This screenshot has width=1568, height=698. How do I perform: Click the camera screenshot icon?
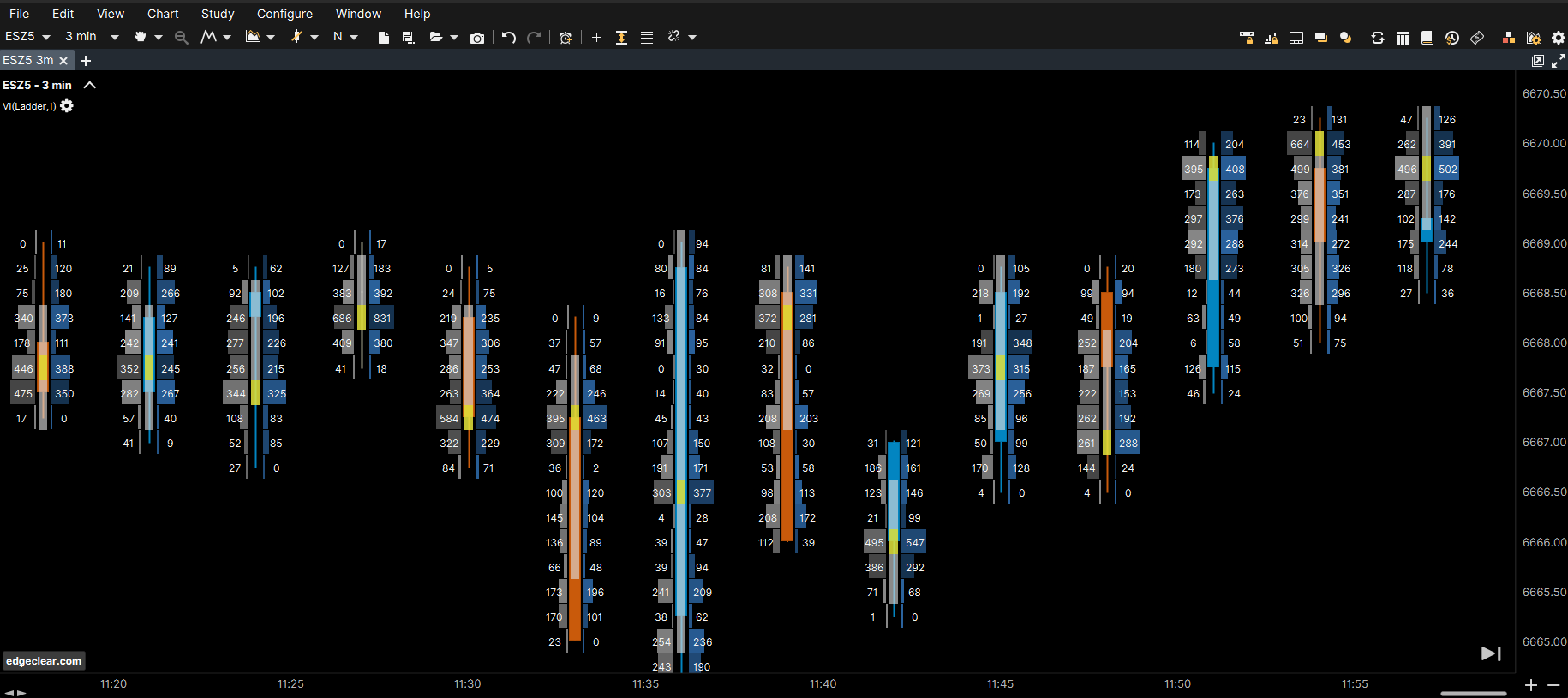pos(477,38)
